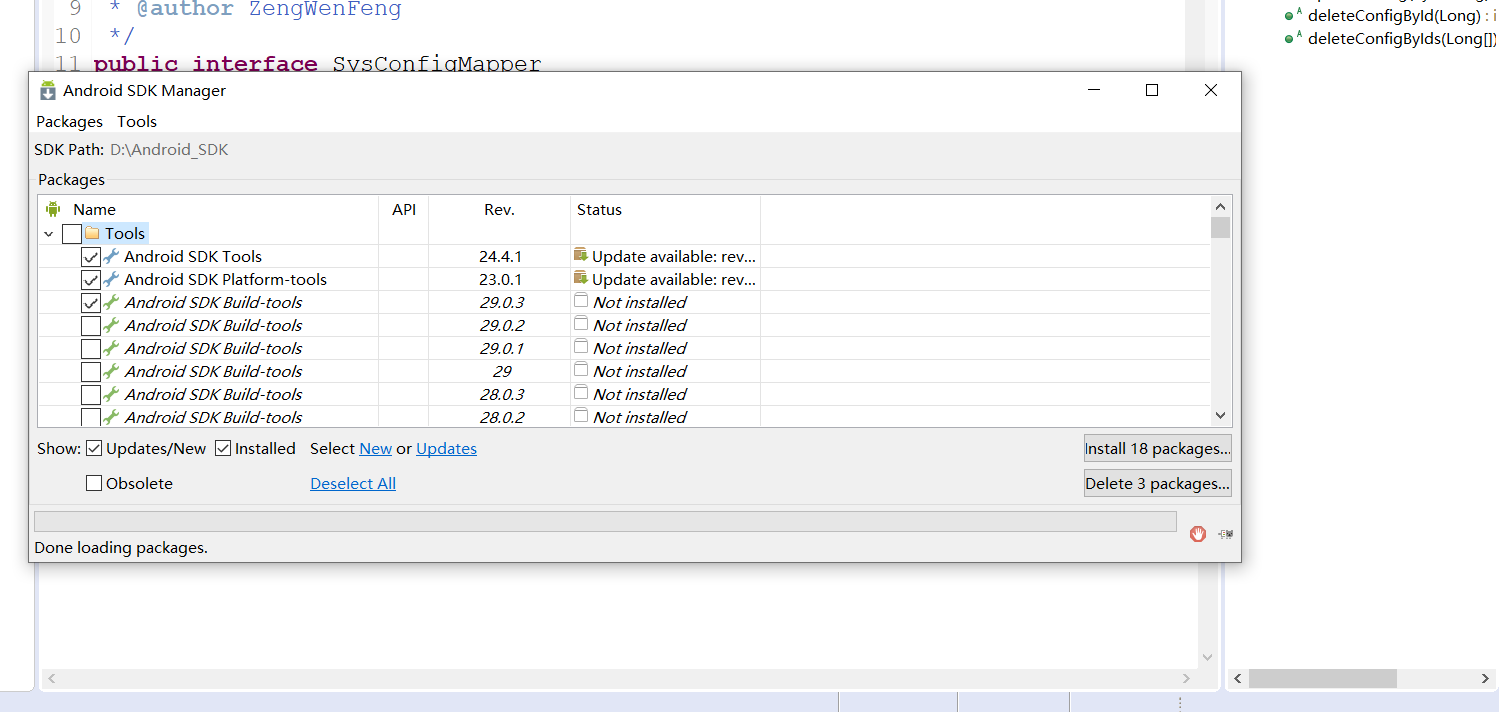Click the package list scroll down arrow
Screen dimensions: 1499x712
[1220, 415]
